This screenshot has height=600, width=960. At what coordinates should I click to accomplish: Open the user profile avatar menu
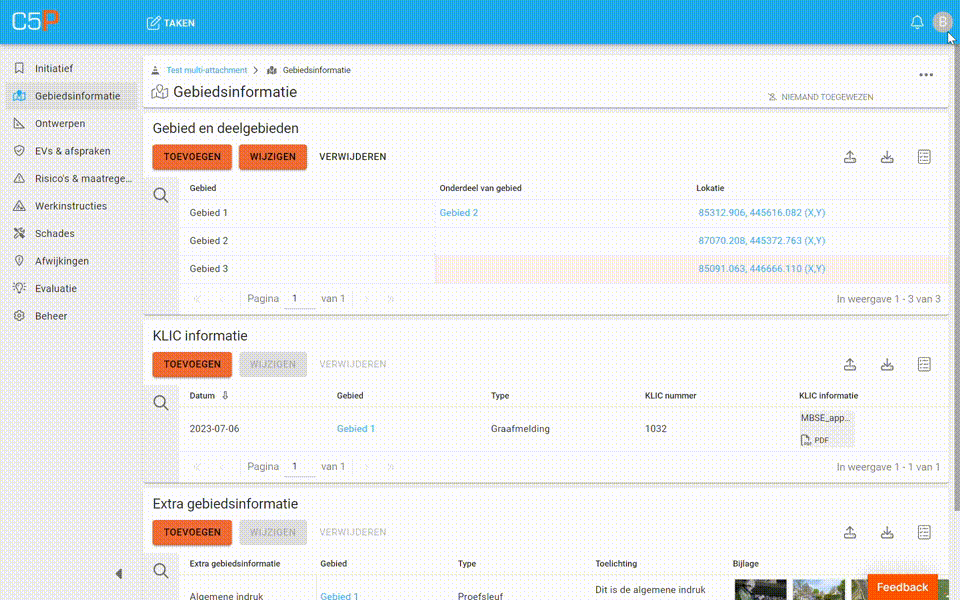pos(941,22)
